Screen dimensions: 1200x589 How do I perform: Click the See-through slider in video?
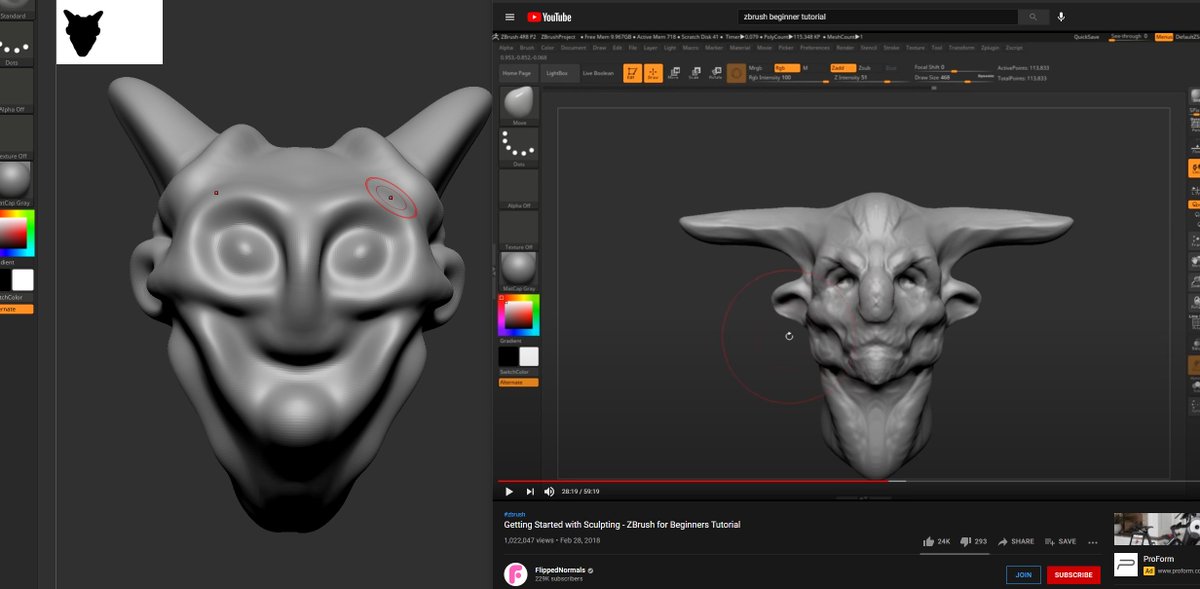tap(1129, 36)
